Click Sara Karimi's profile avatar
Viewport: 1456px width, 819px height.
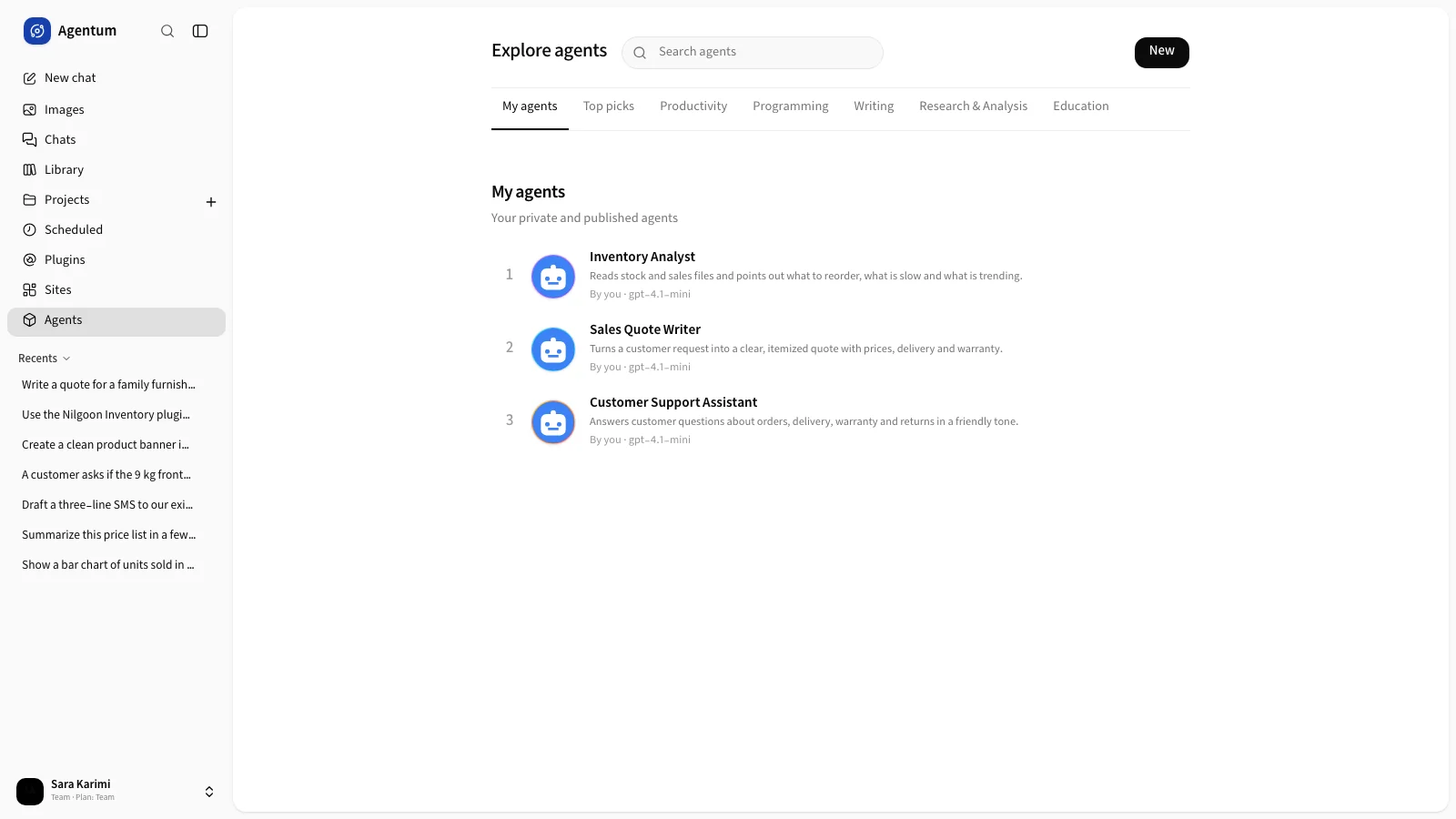click(30, 792)
